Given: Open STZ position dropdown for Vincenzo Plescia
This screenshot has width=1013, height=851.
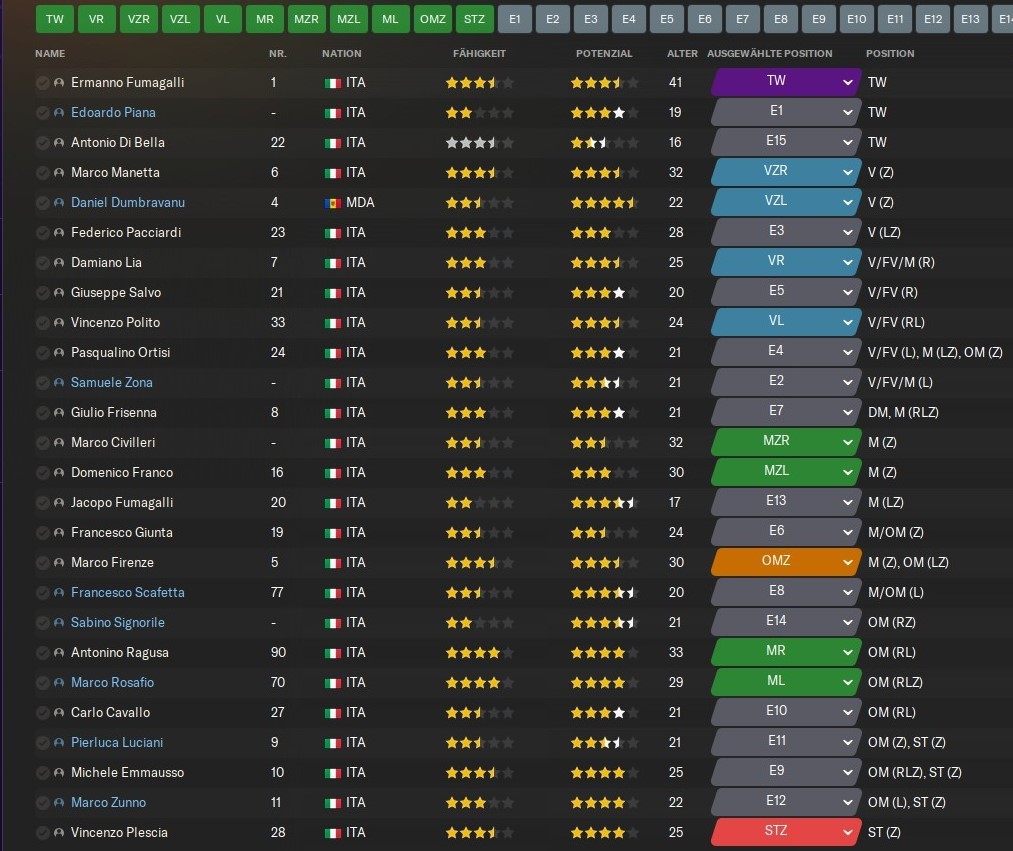Looking at the screenshot, I should coord(786,832).
